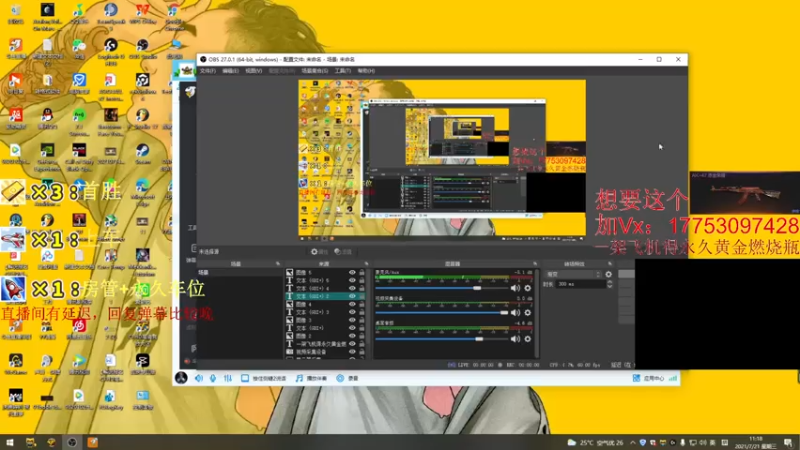Screen dimensions: 800x450
Task: Lock the 文本 (GDI+) 6 source
Action: [x=362, y=280]
